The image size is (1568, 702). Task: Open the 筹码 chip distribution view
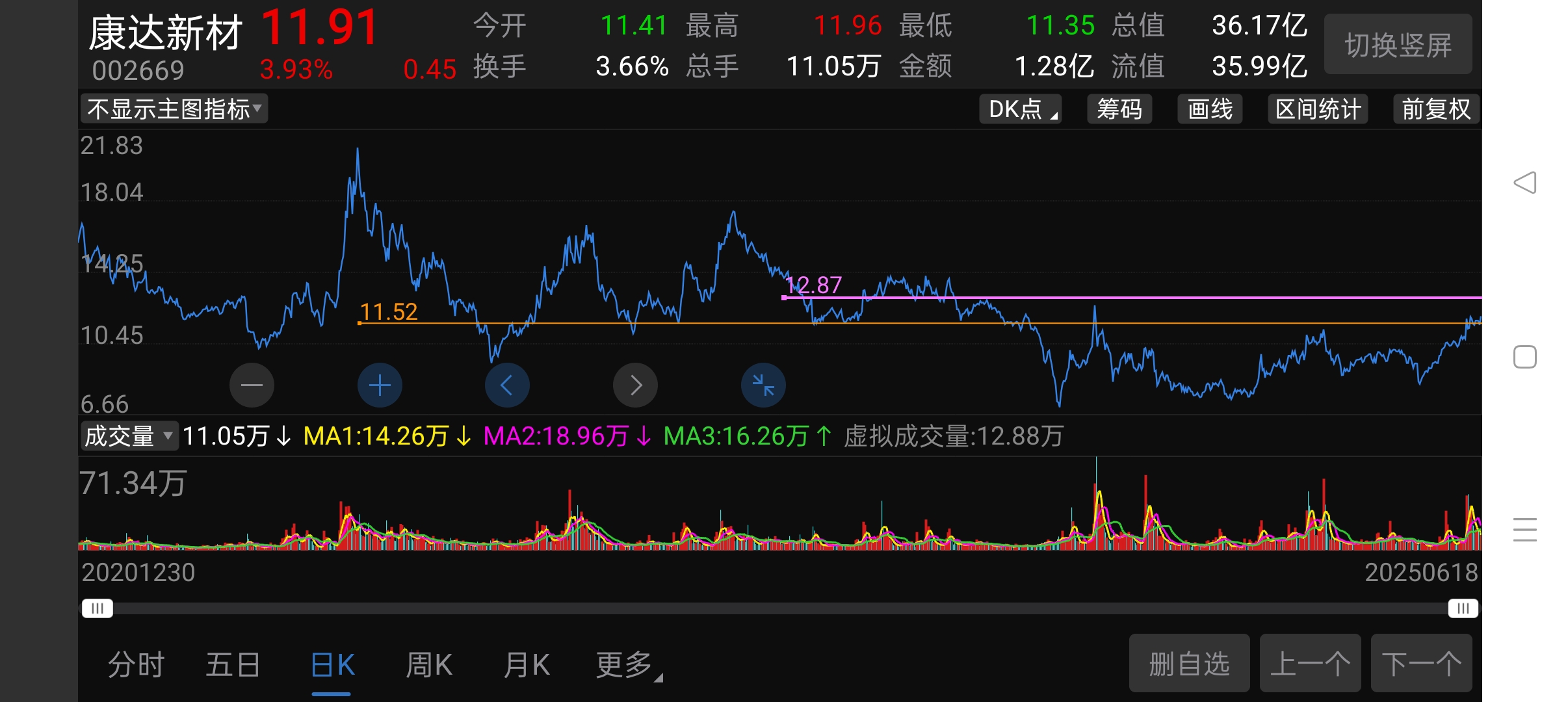pyautogui.click(x=1119, y=109)
